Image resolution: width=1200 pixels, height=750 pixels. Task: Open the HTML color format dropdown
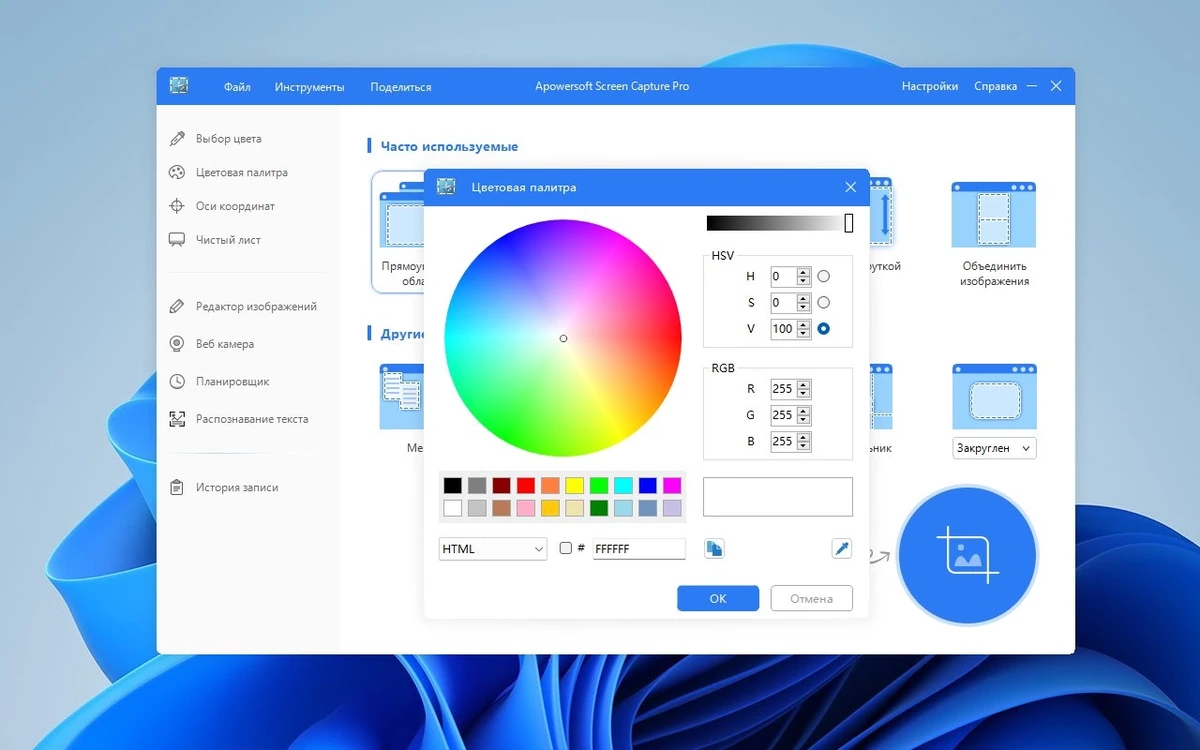pyautogui.click(x=493, y=549)
